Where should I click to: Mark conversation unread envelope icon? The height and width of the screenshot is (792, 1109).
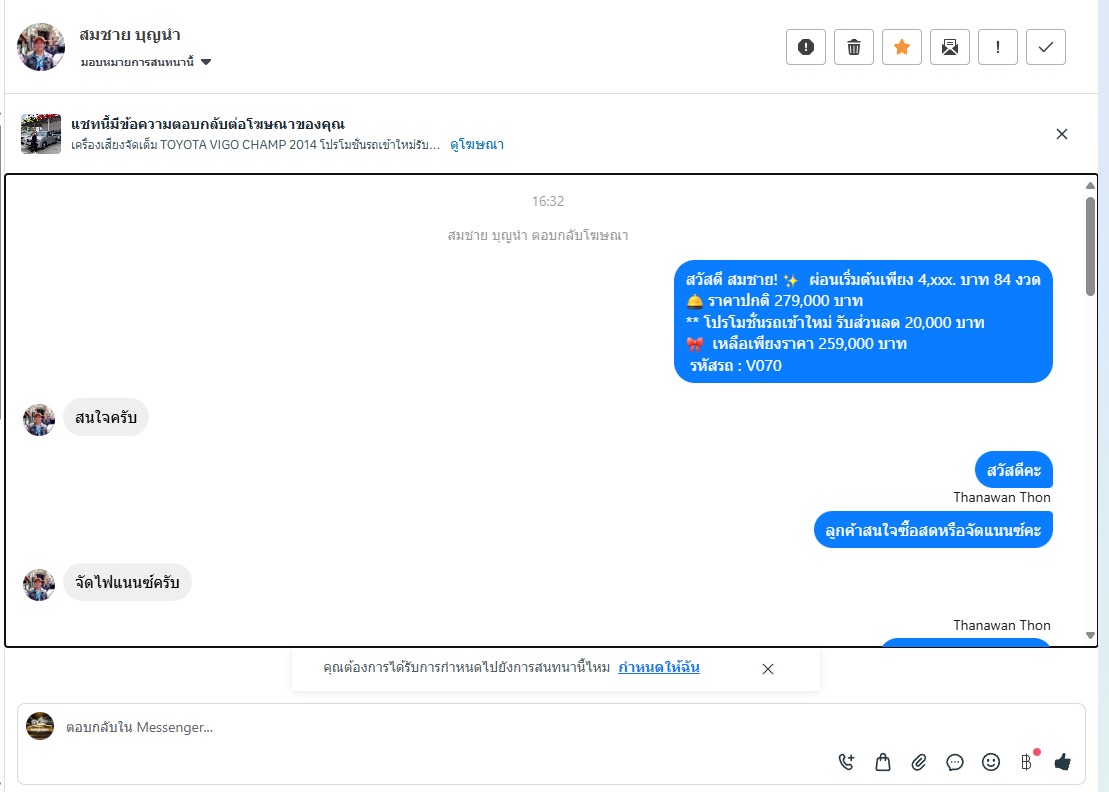pos(950,47)
